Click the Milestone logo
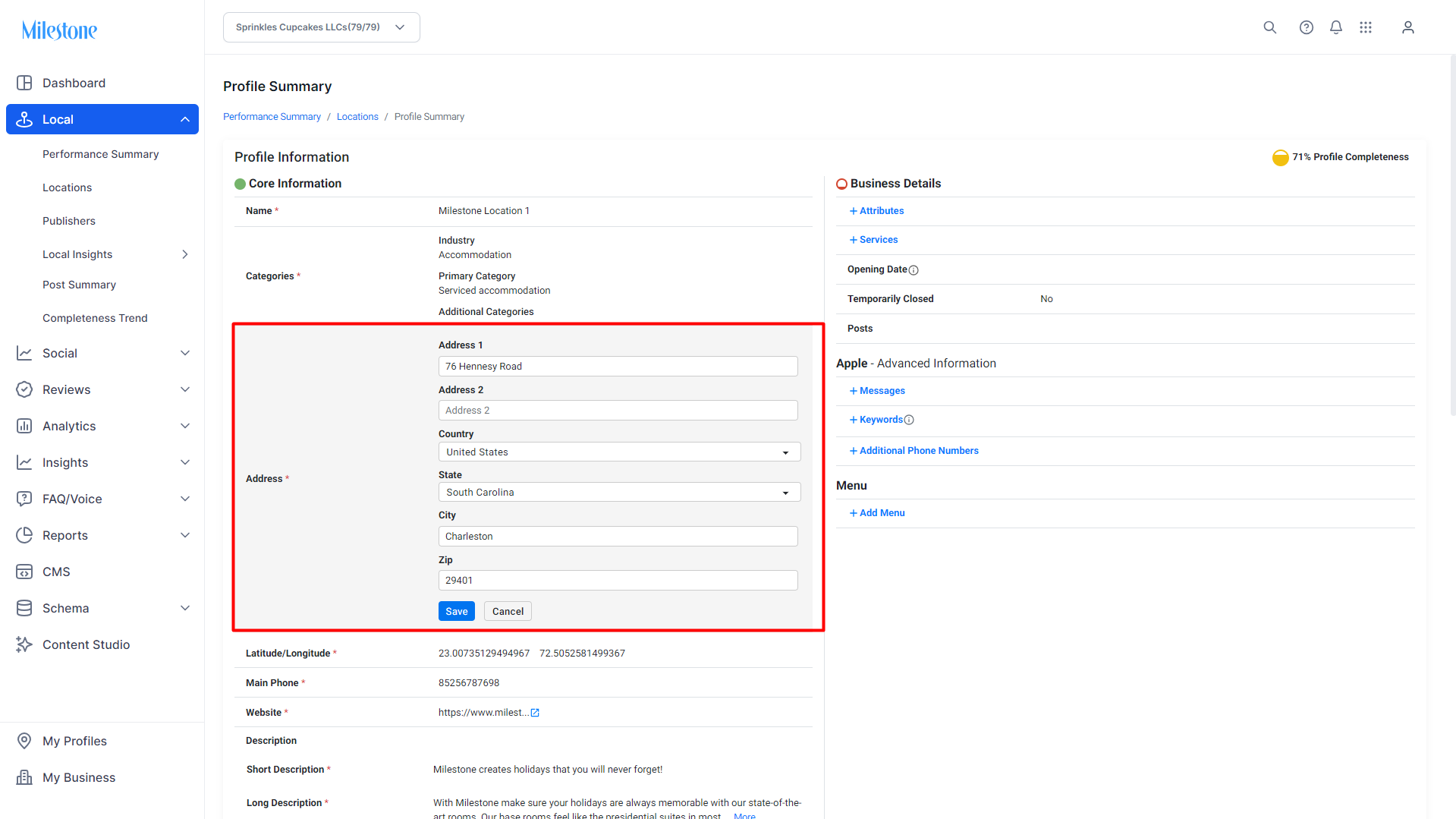The image size is (1456, 819). pyautogui.click(x=59, y=30)
